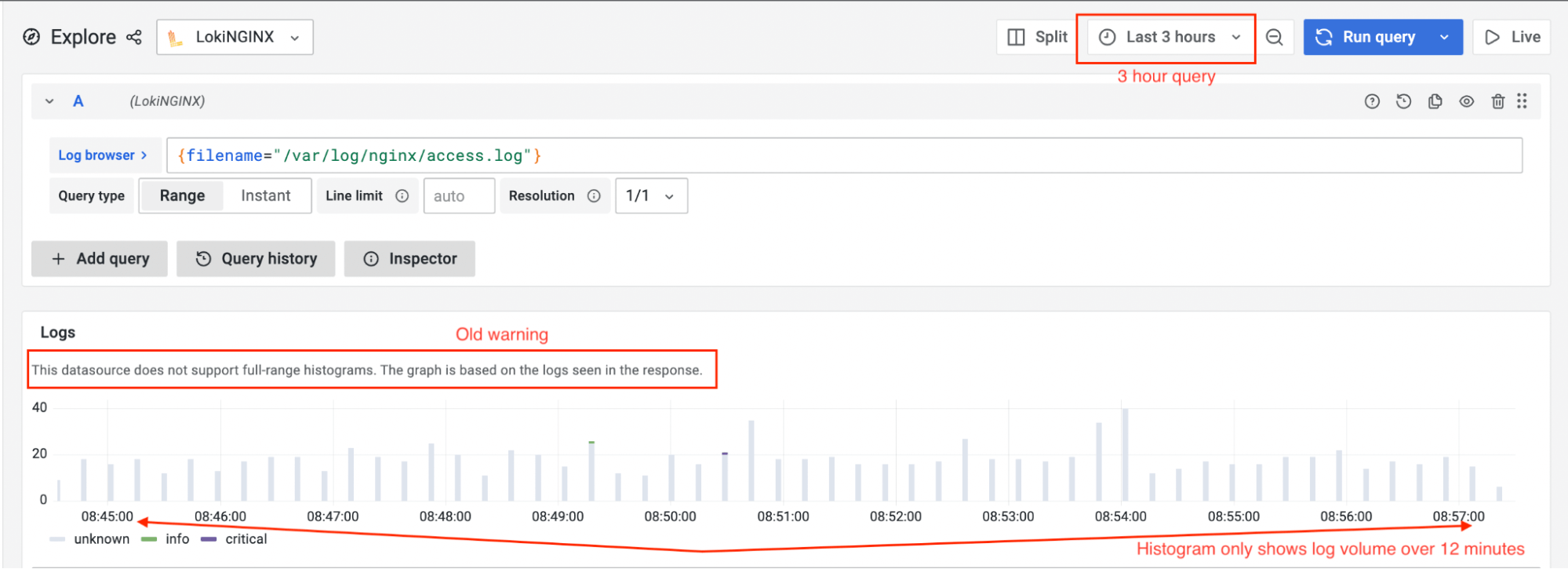Image resolution: width=1568 pixels, height=569 pixels.
Task: Click the Resolution info icon
Action: 594,196
